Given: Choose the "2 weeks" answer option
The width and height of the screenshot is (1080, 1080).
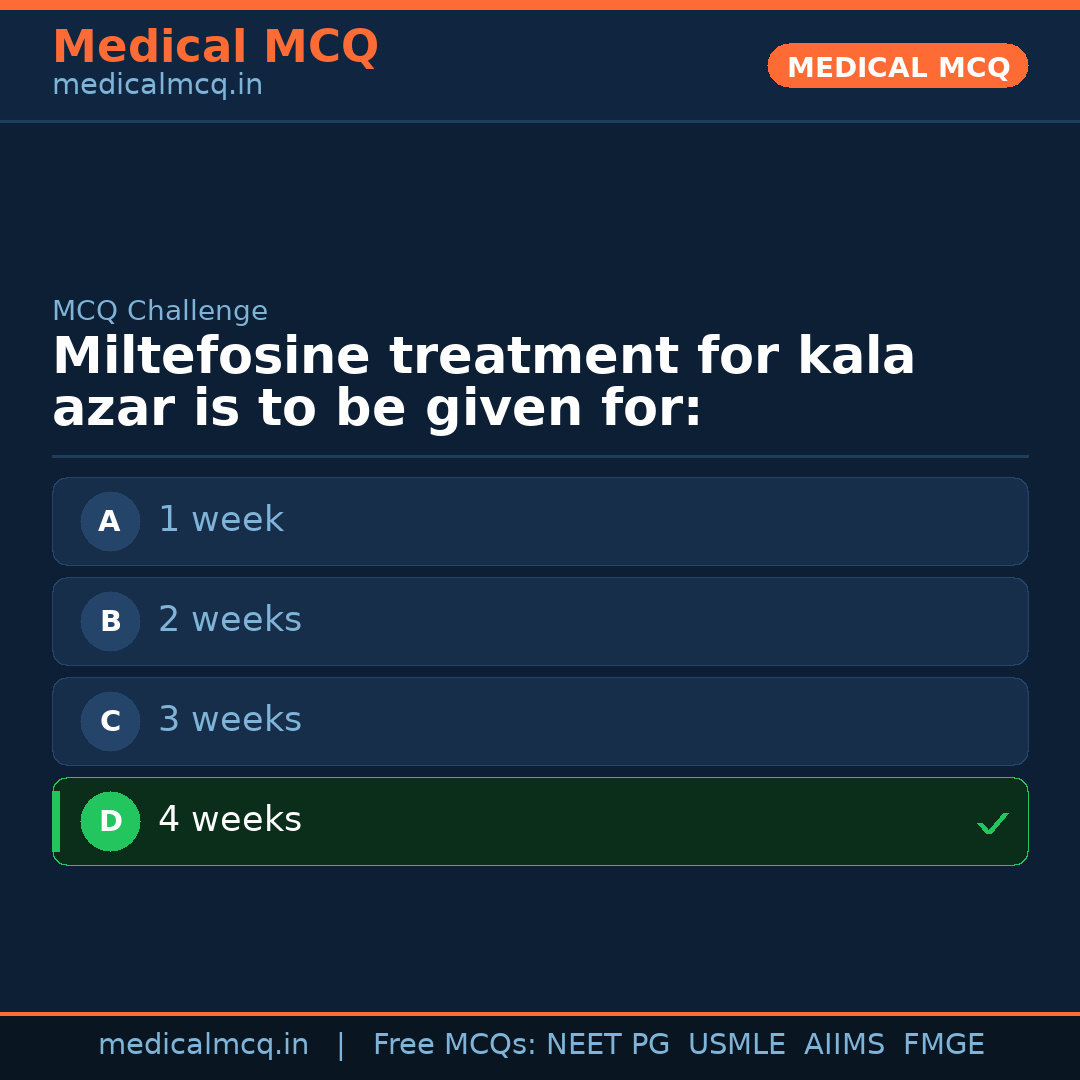Looking at the screenshot, I should [x=540, y=621].
